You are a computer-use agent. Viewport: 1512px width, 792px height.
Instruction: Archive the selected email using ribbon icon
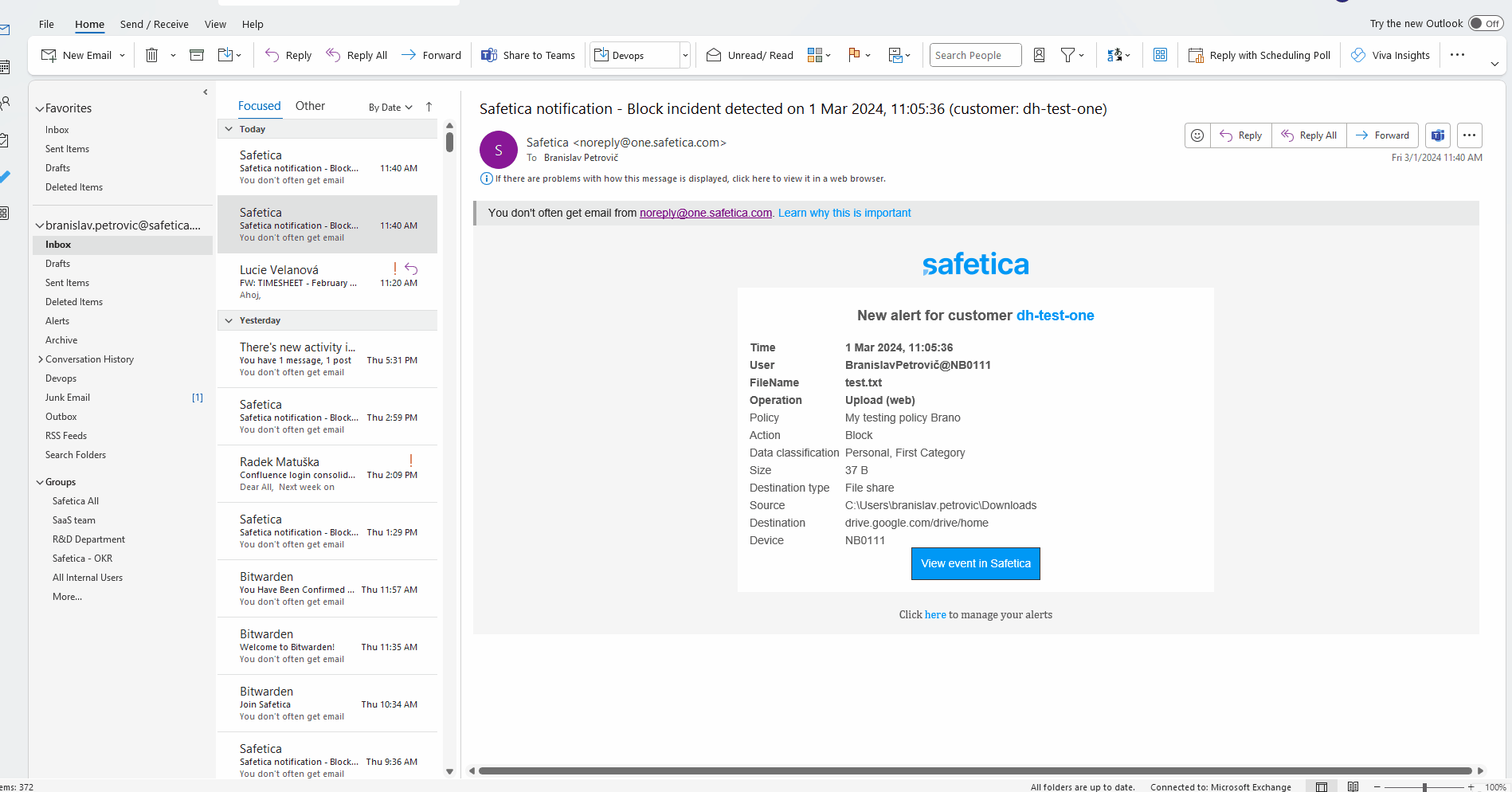point(197,55)
